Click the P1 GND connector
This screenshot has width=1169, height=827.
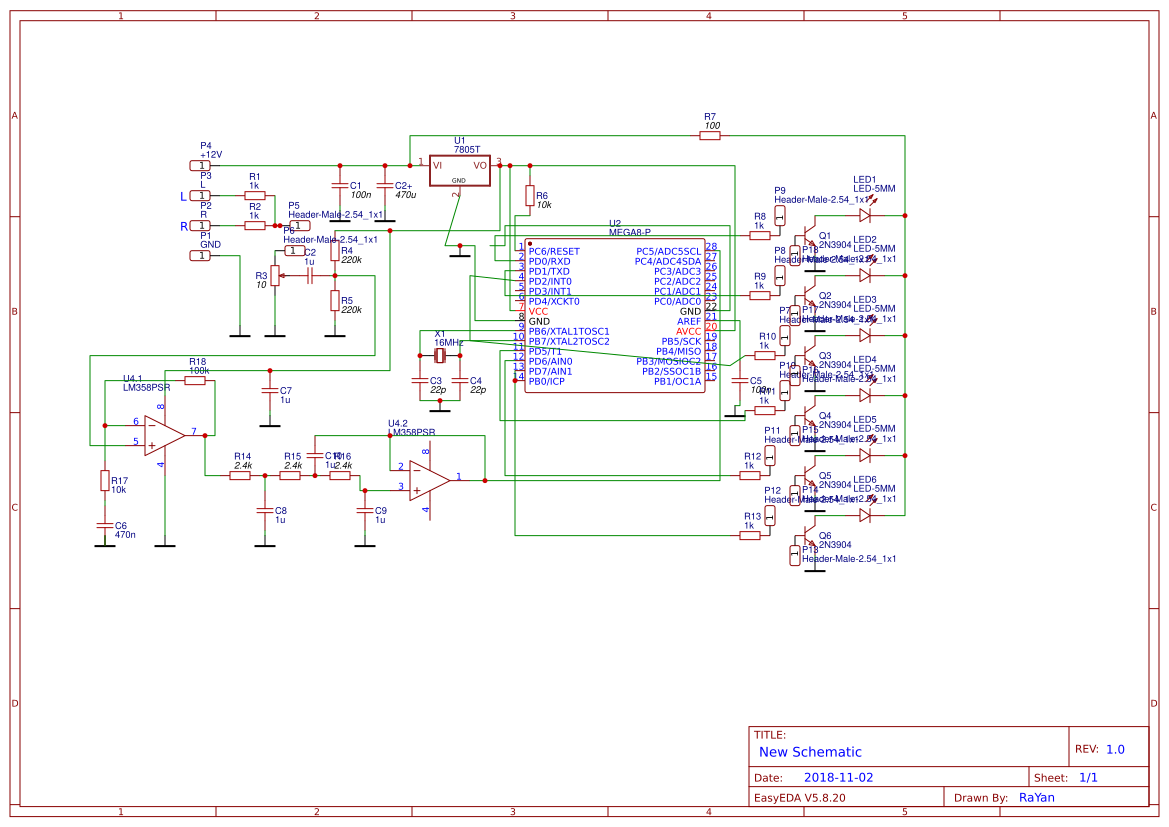[x=200, y=255]
